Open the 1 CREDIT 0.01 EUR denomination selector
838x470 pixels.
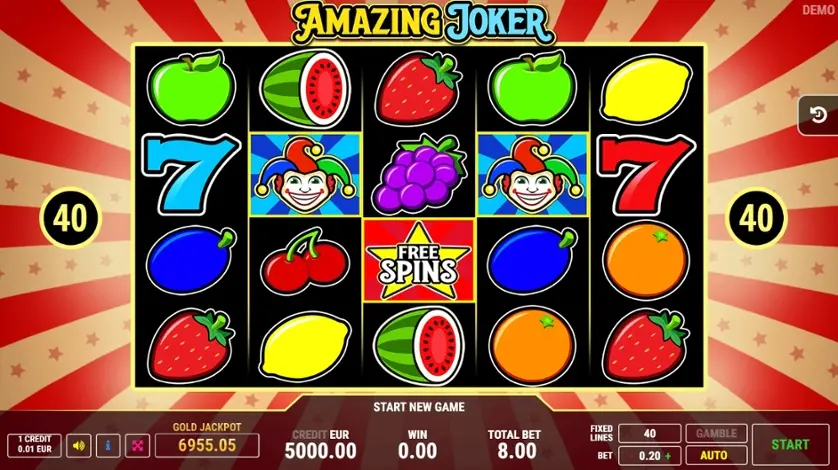[35, 445]
